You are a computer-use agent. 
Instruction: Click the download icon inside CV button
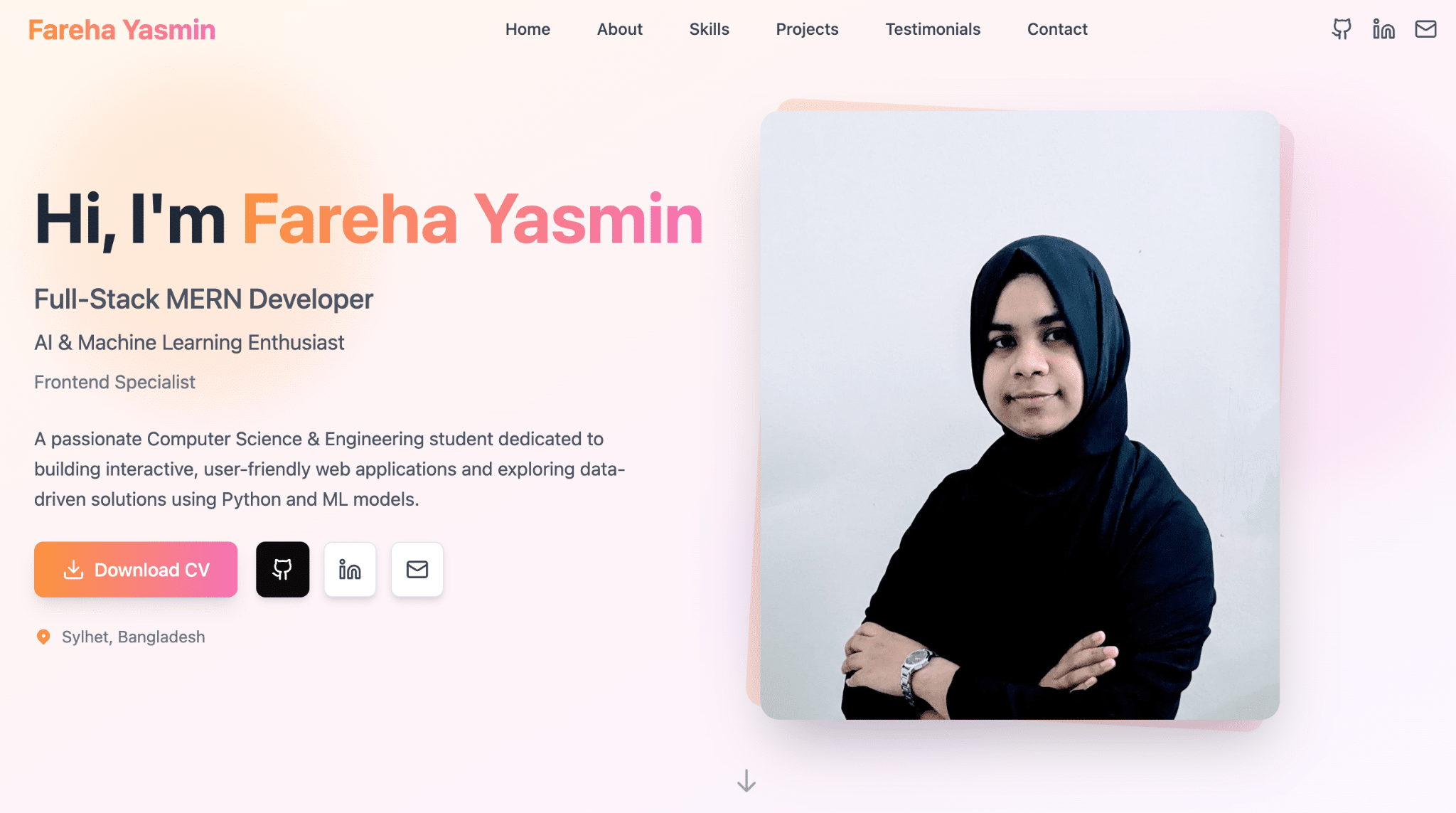click(x=73, y=570)
